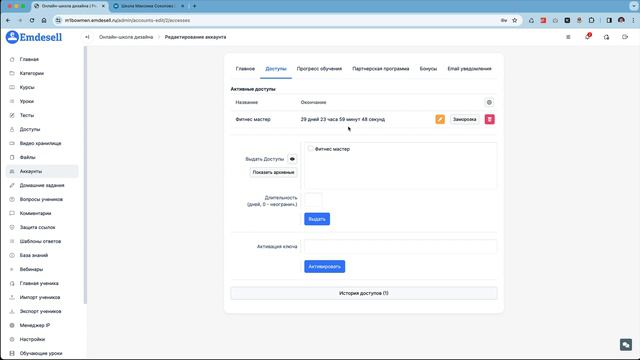Open Комментарии in the sidebar
640x360 pixels.
pyautogui.click(x=35, y=213)
